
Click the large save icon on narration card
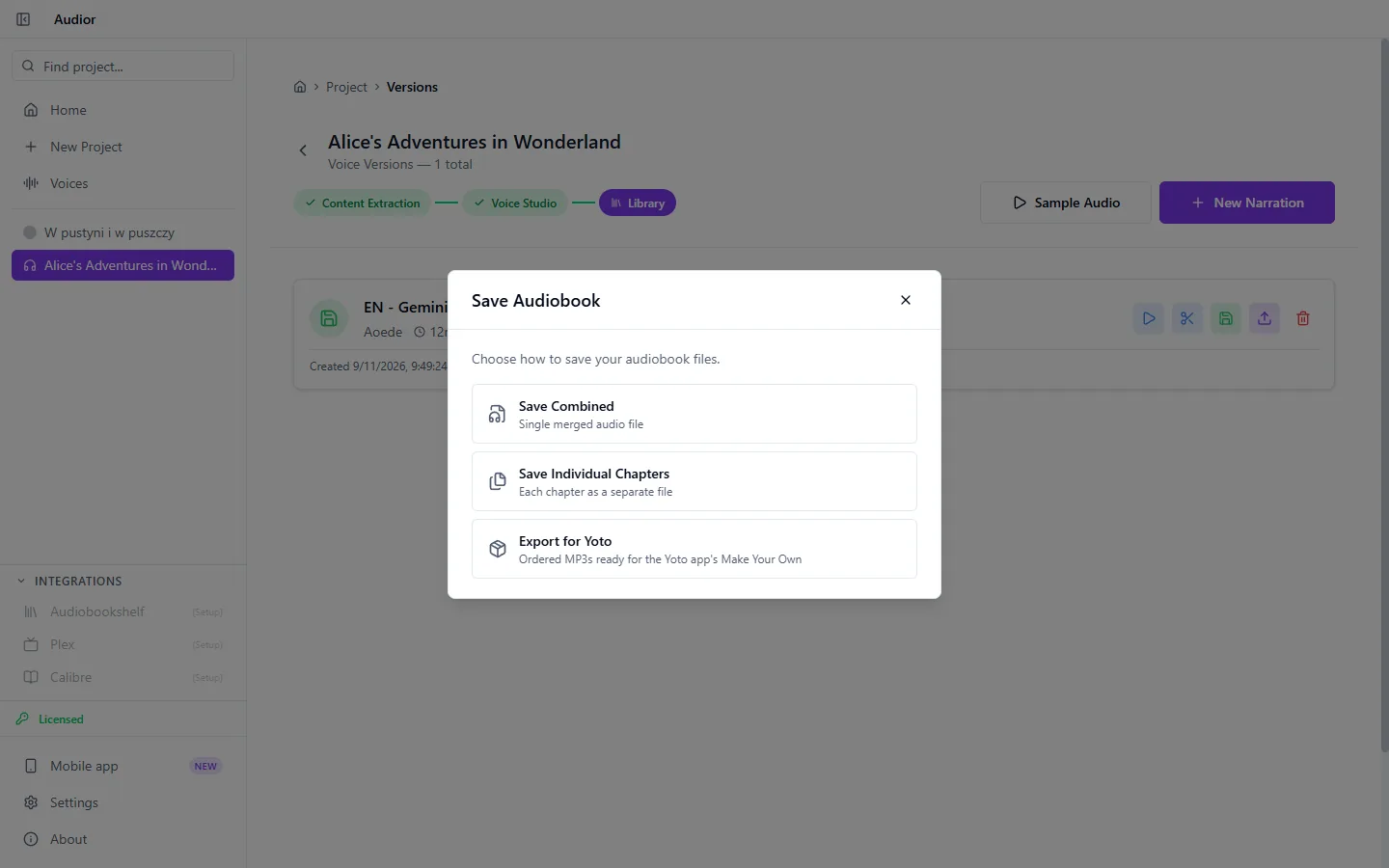point(329,318)
